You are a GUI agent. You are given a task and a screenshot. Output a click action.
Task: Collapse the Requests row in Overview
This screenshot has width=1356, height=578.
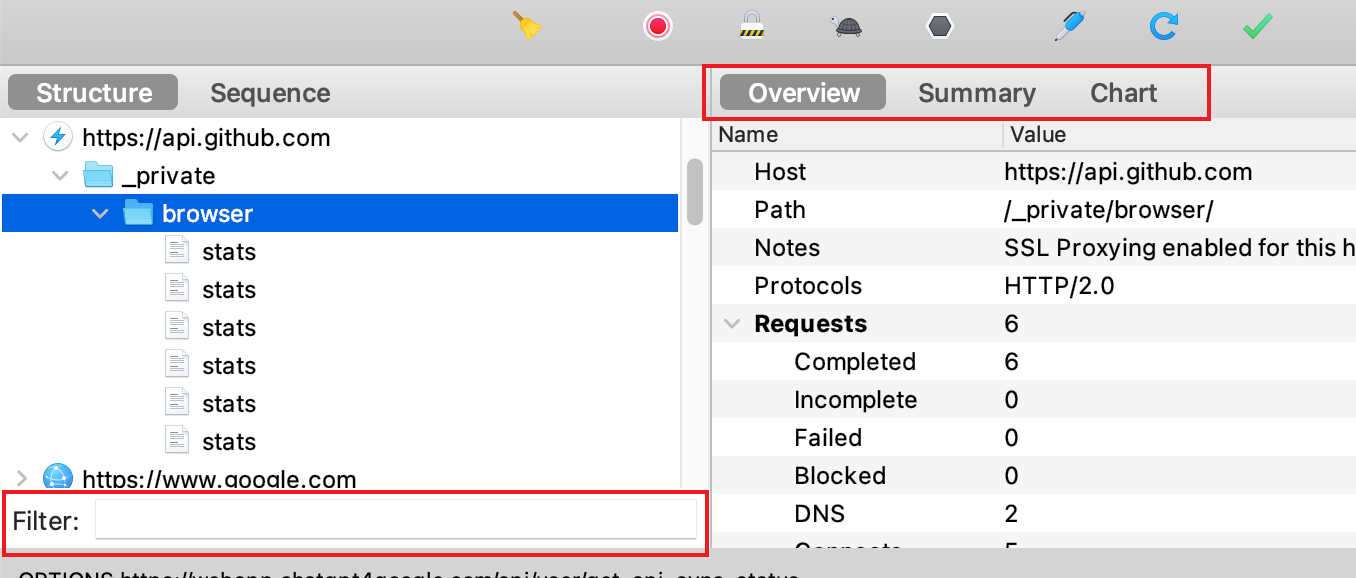point(733,324)
